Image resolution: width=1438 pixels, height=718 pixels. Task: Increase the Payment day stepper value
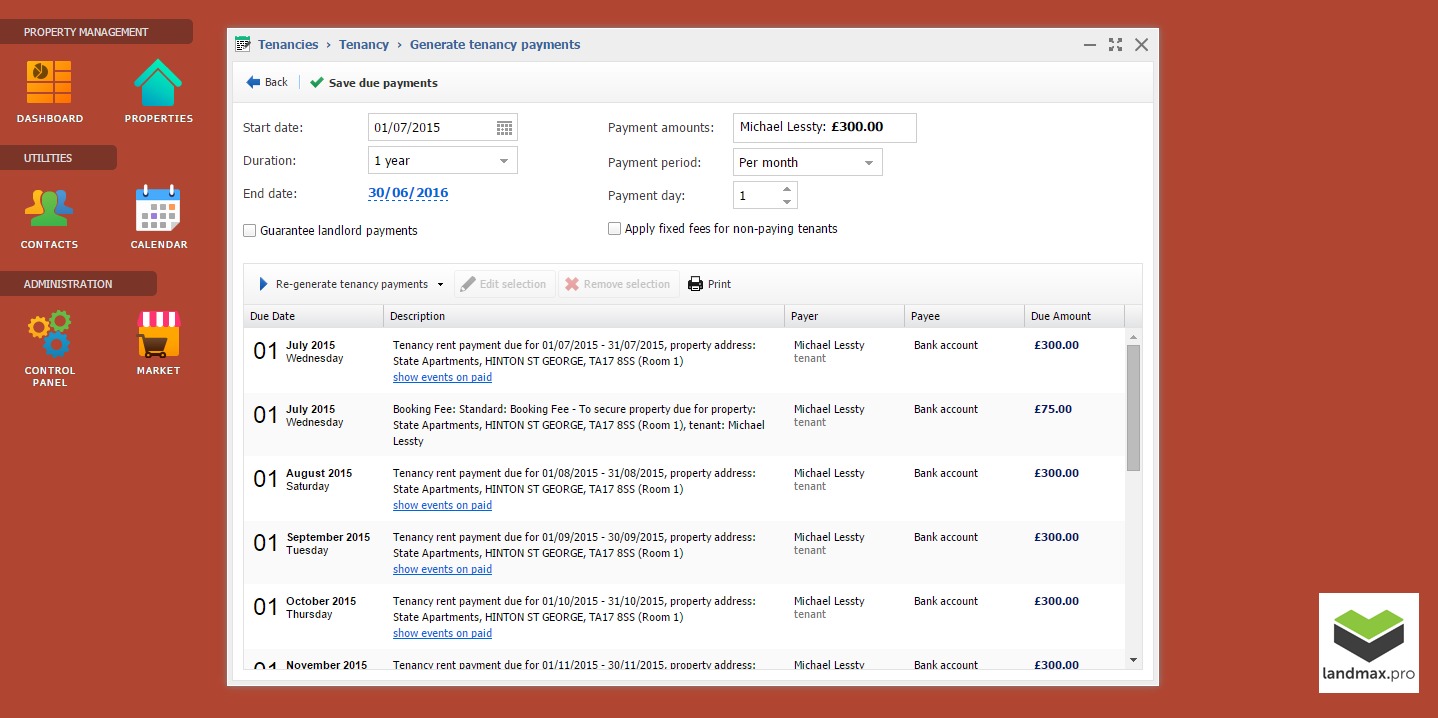(x=787, y=188)
